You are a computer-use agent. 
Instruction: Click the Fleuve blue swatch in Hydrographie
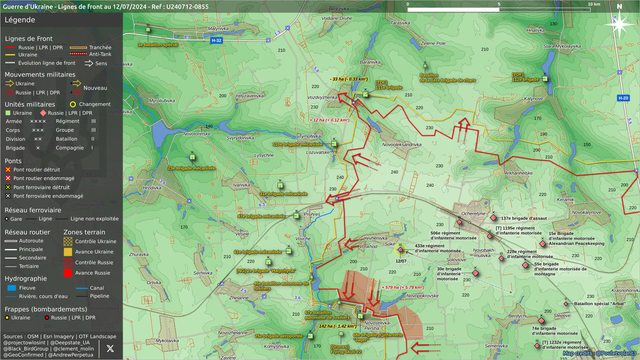(12, 288)
